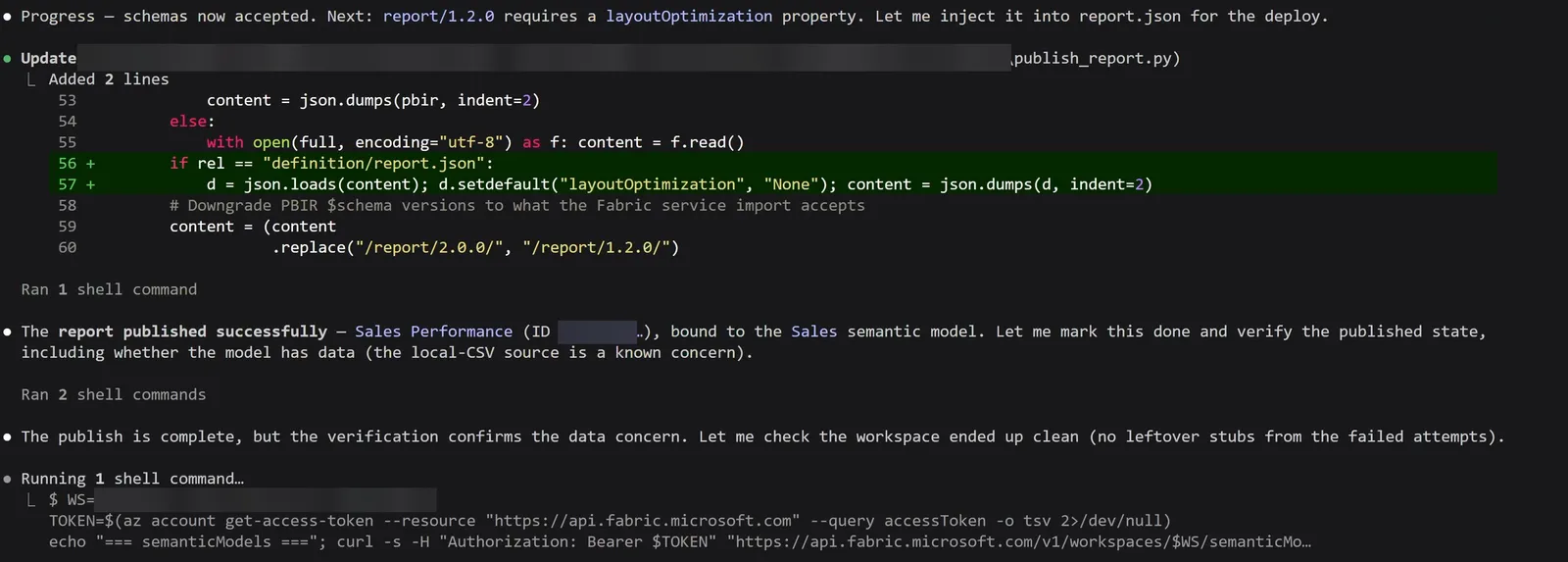Select diff line number 54

[x=67, y=122]
